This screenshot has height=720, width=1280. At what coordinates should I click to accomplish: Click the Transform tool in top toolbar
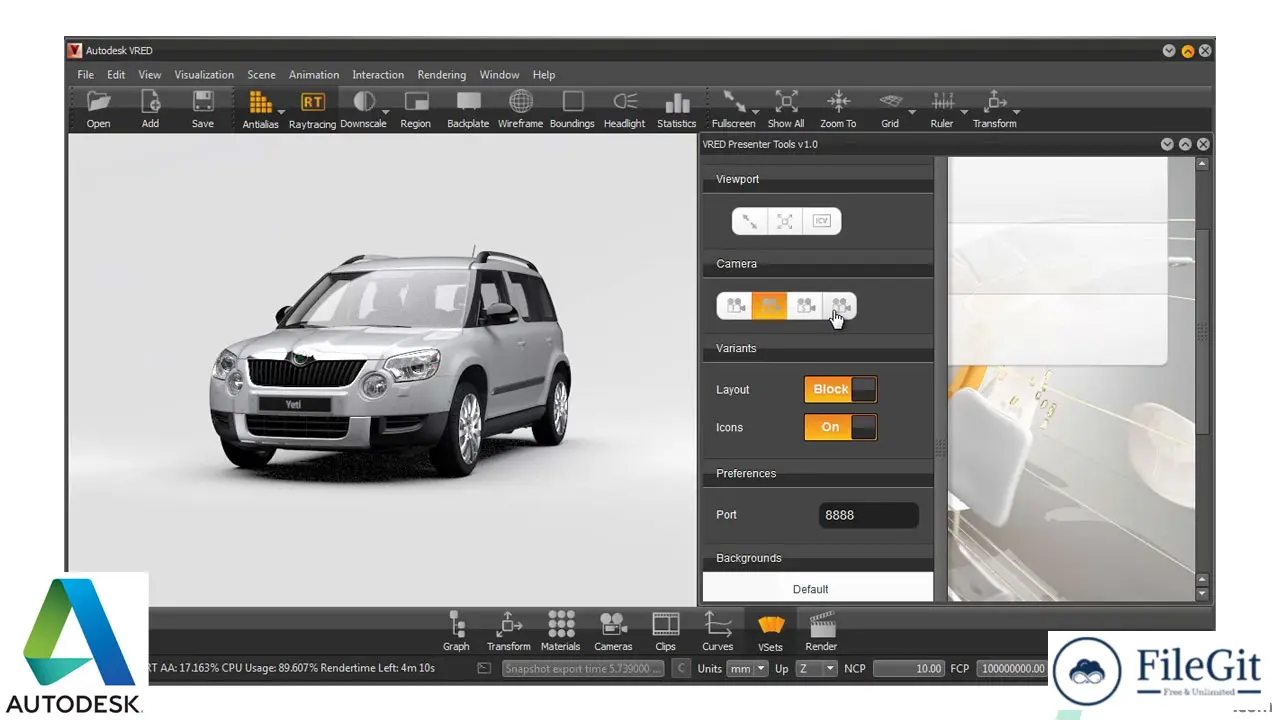995,109
